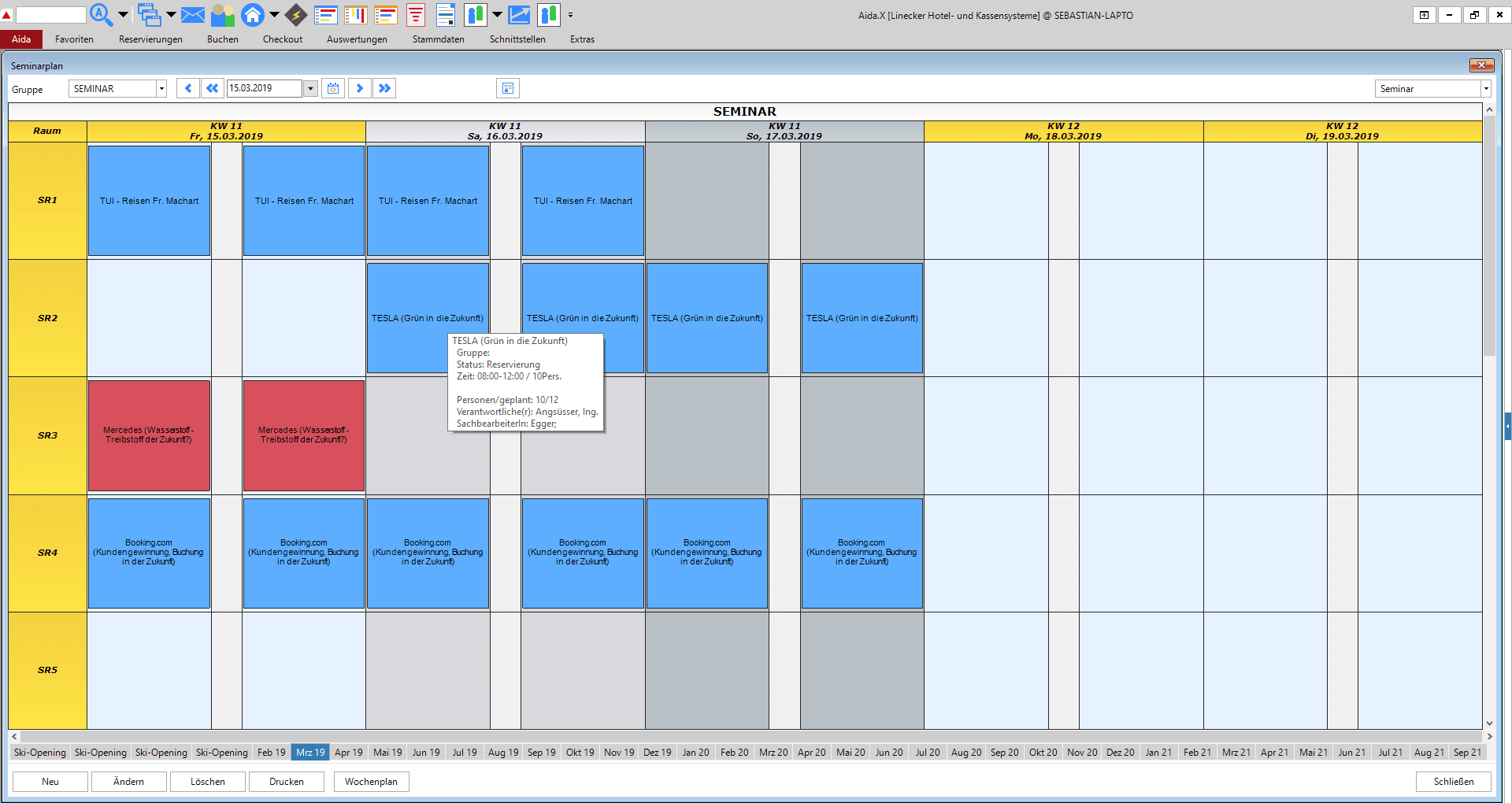The width and height of the screenshot is (1512, 803).
Task: Open the Extras menu
Action: click(x=582, y=39)
